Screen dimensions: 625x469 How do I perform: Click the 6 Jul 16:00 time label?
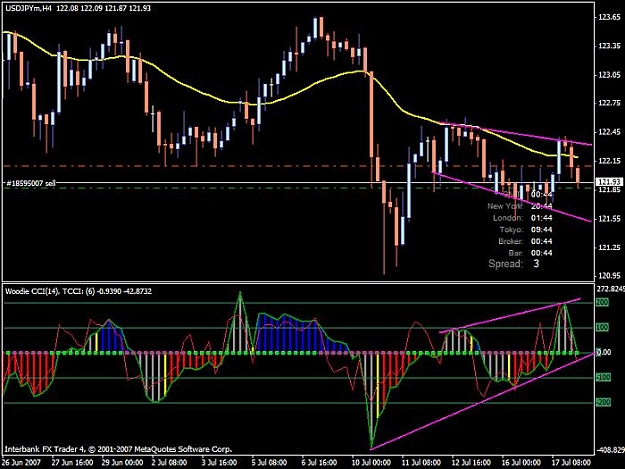tap(318, 463)
